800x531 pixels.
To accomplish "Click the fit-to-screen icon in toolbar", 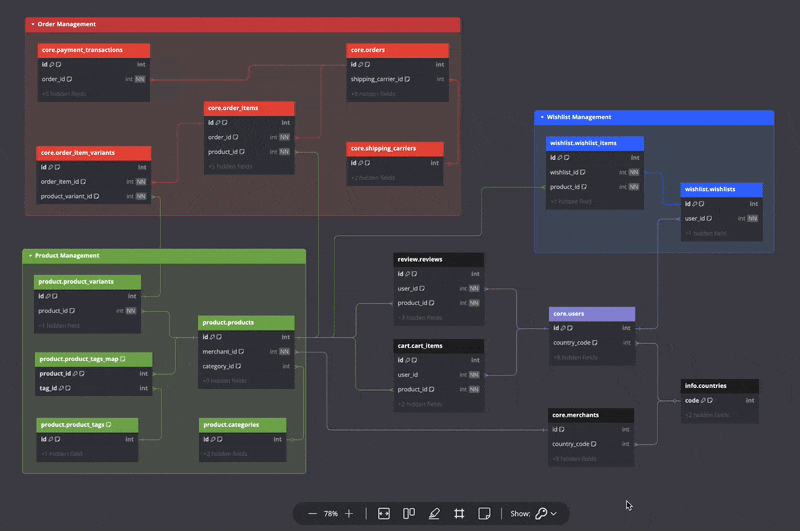I will [x=384, y=514].
